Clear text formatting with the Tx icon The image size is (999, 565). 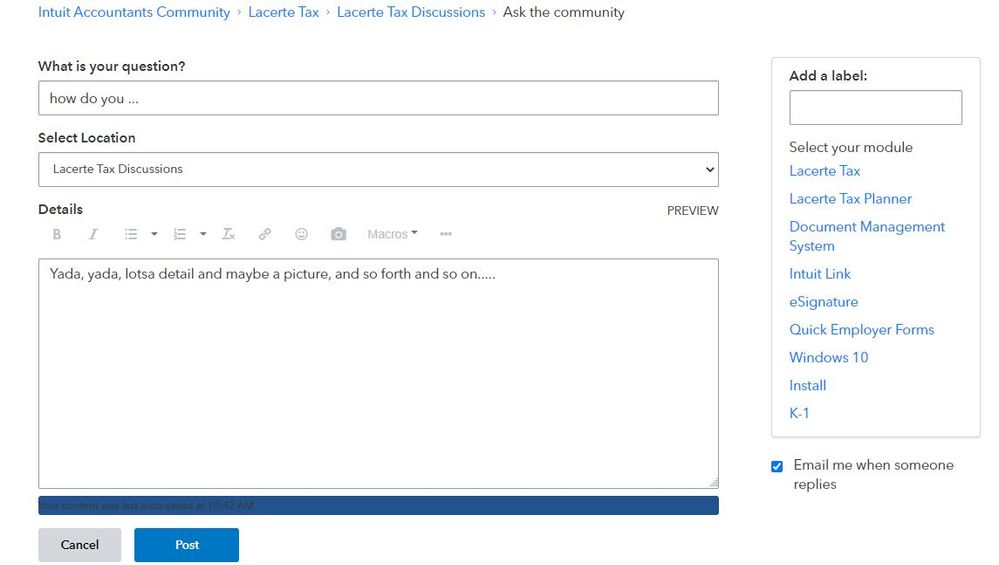pyautogui.click(x=228, y=234)
